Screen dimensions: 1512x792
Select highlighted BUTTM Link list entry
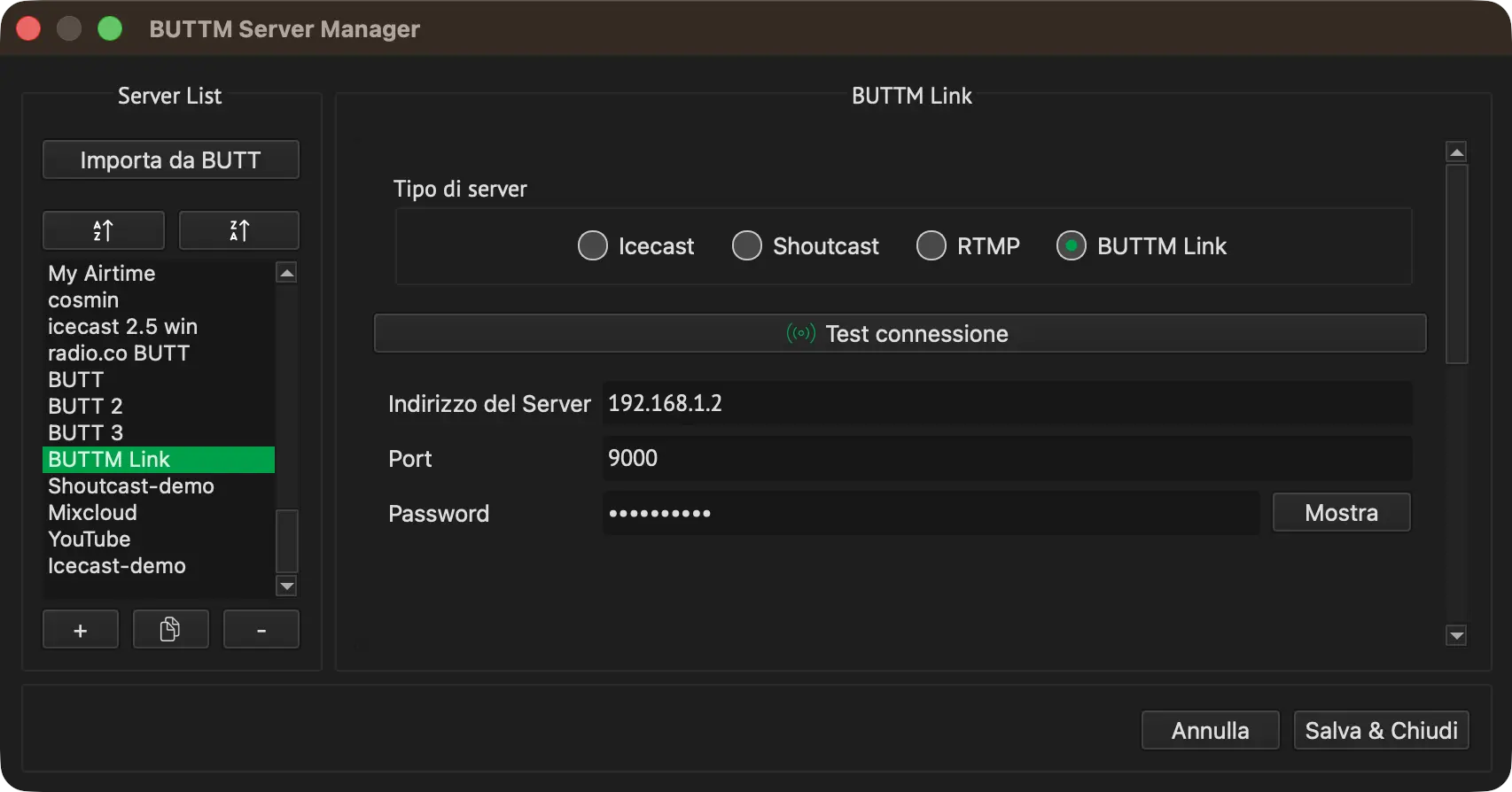click(159, 460)
